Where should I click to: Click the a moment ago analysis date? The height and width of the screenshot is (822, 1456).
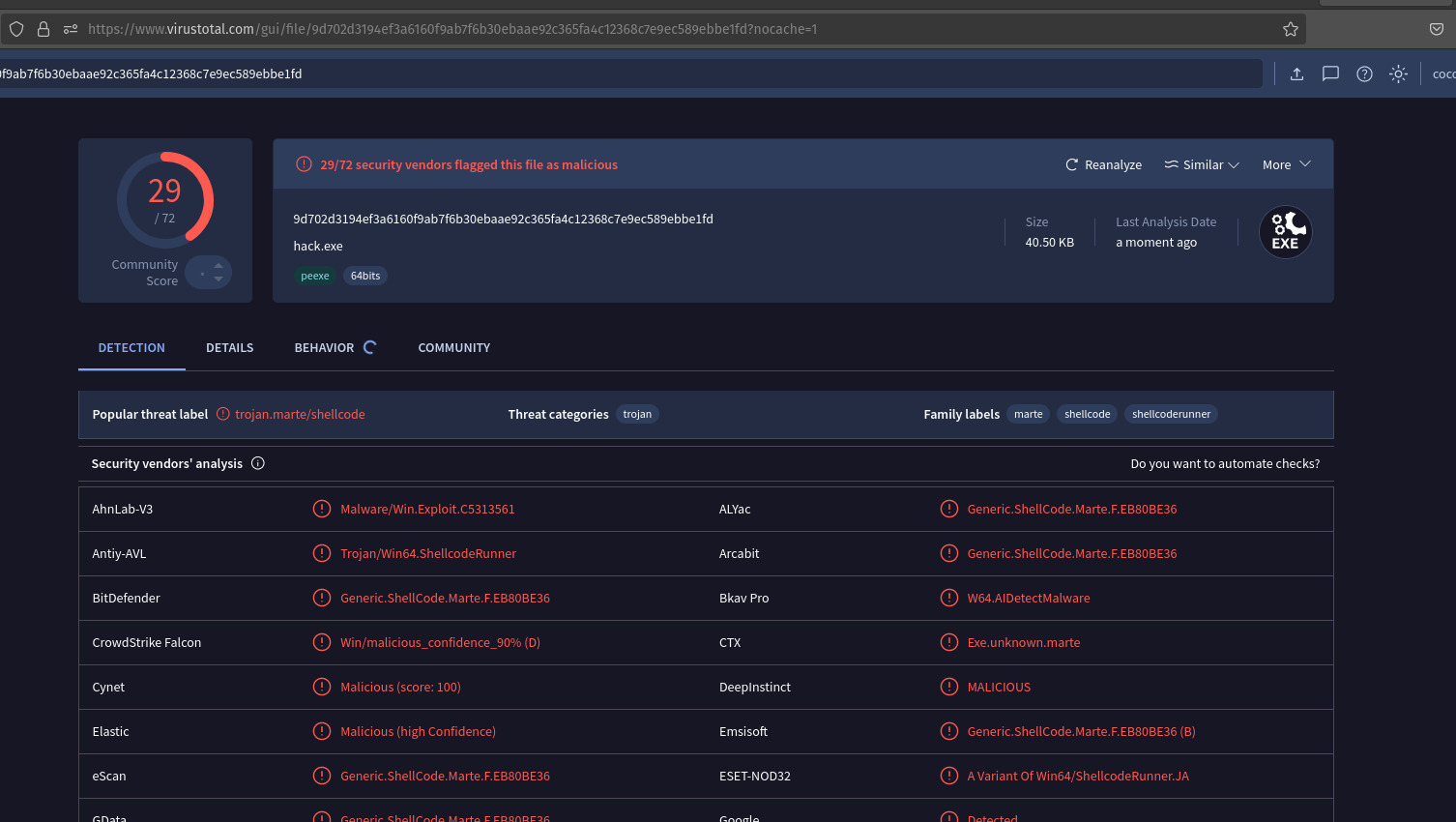click(x=1156, y=242)
